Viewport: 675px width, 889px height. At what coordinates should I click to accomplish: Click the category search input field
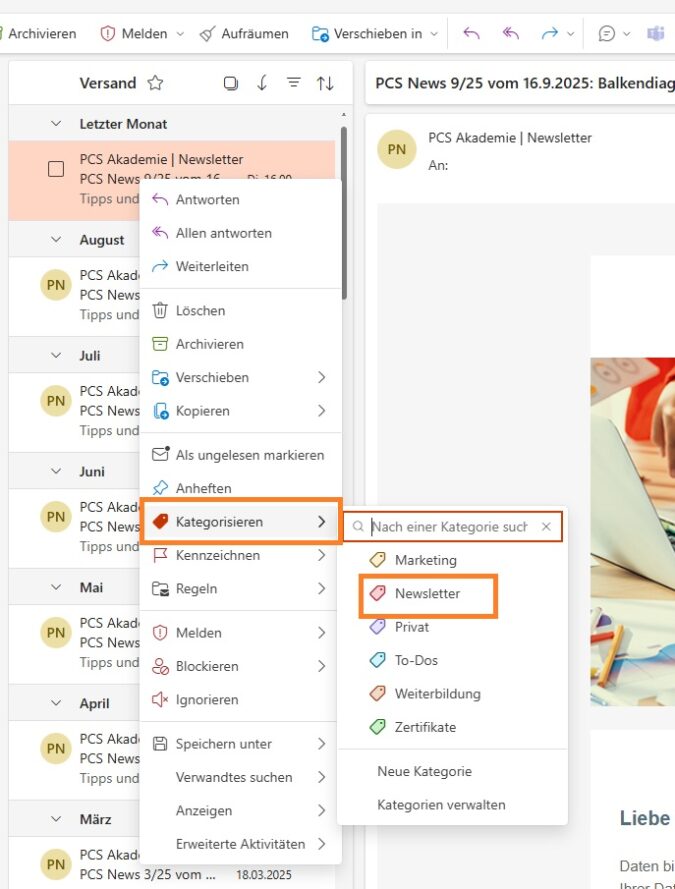pyautogui.click(x=449, y=526)
